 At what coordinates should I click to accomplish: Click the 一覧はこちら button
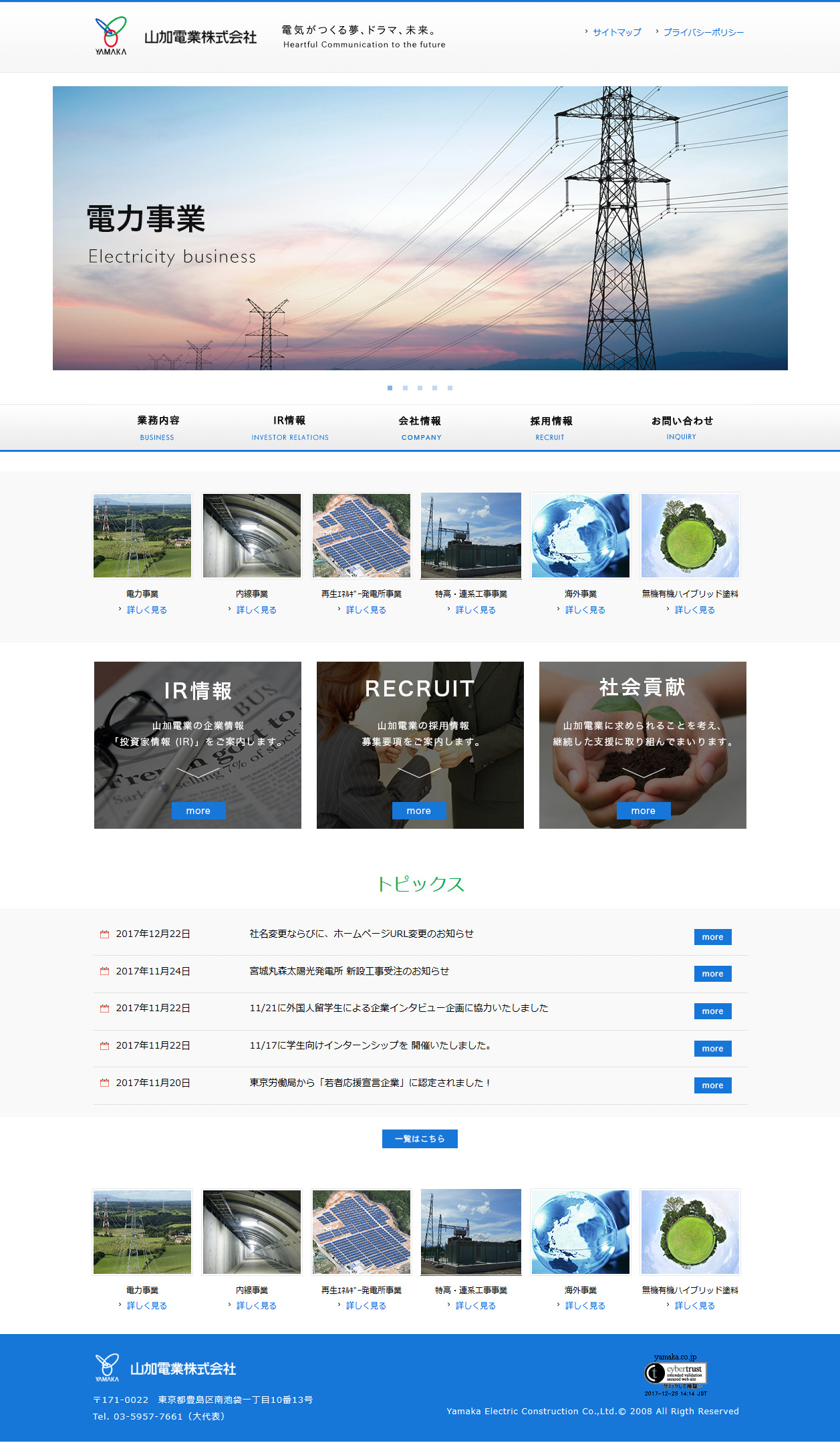(420, 1139)
